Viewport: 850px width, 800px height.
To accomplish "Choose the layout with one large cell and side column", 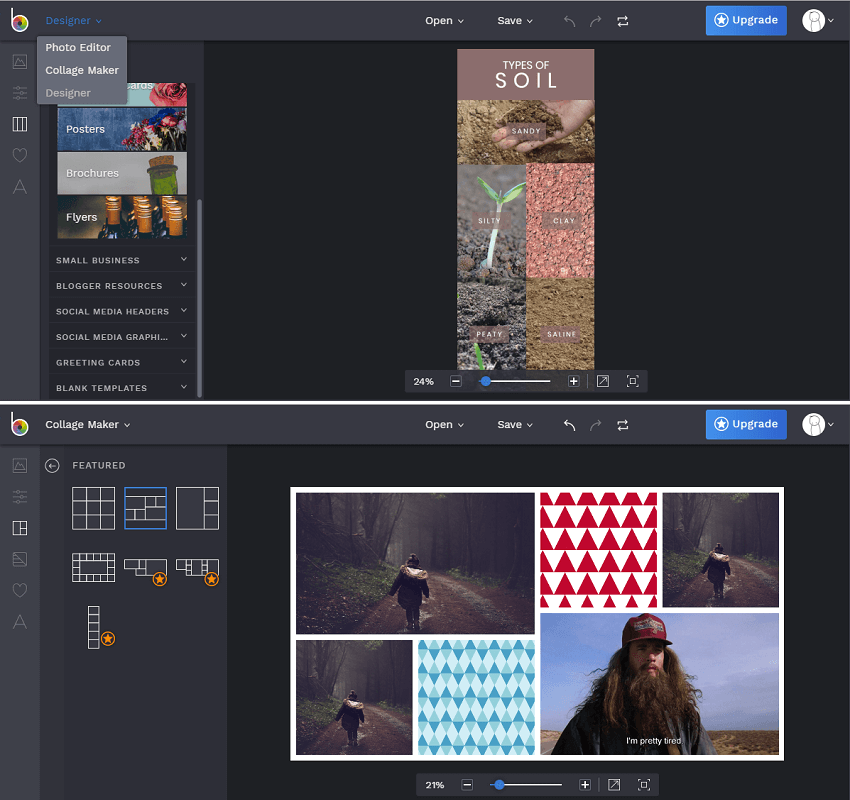I will 197,508.
